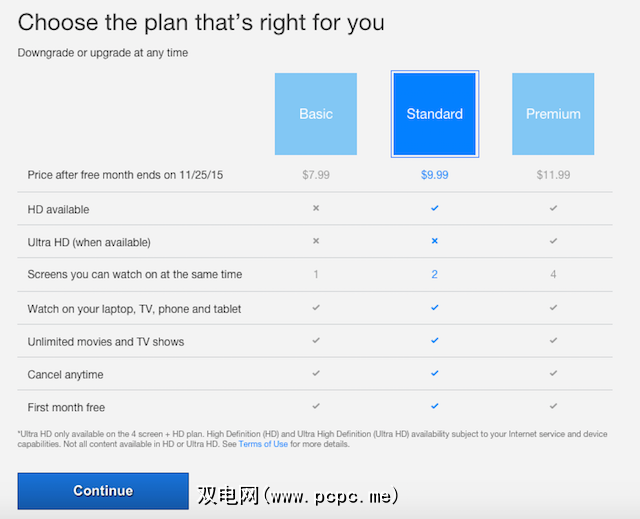Screen dimensions: 640x519
Task: Select the Basic plan tile
Action: 316,114
